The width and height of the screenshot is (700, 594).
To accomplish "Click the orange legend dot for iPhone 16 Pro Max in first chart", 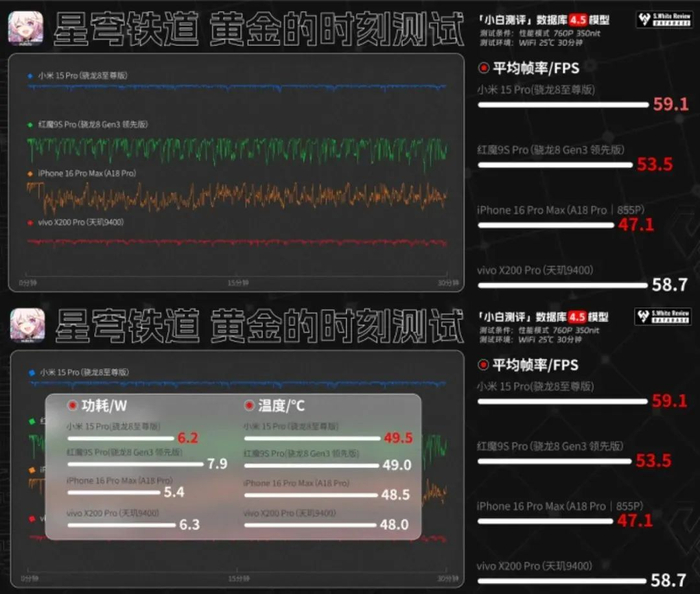I will [x=30, y=174].
